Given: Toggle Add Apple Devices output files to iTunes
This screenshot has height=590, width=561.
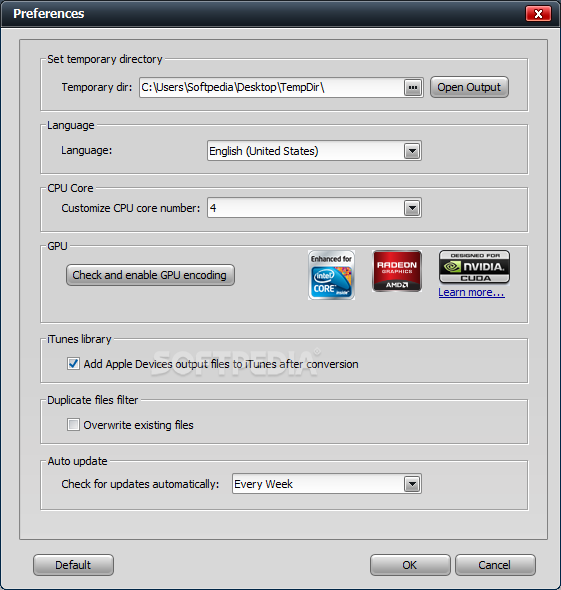Looking at the screenshot, I should [x=73, y=364].
